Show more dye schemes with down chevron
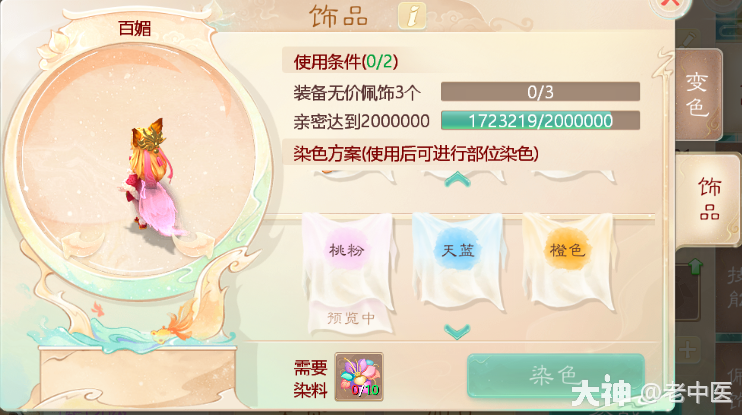 (457, 331)
